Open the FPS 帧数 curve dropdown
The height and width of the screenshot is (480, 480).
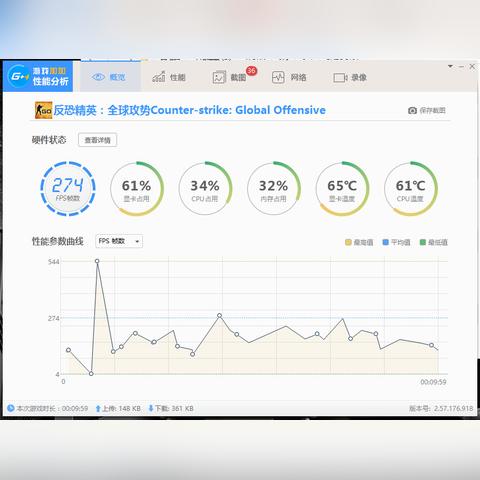click(x=119, y=241)
